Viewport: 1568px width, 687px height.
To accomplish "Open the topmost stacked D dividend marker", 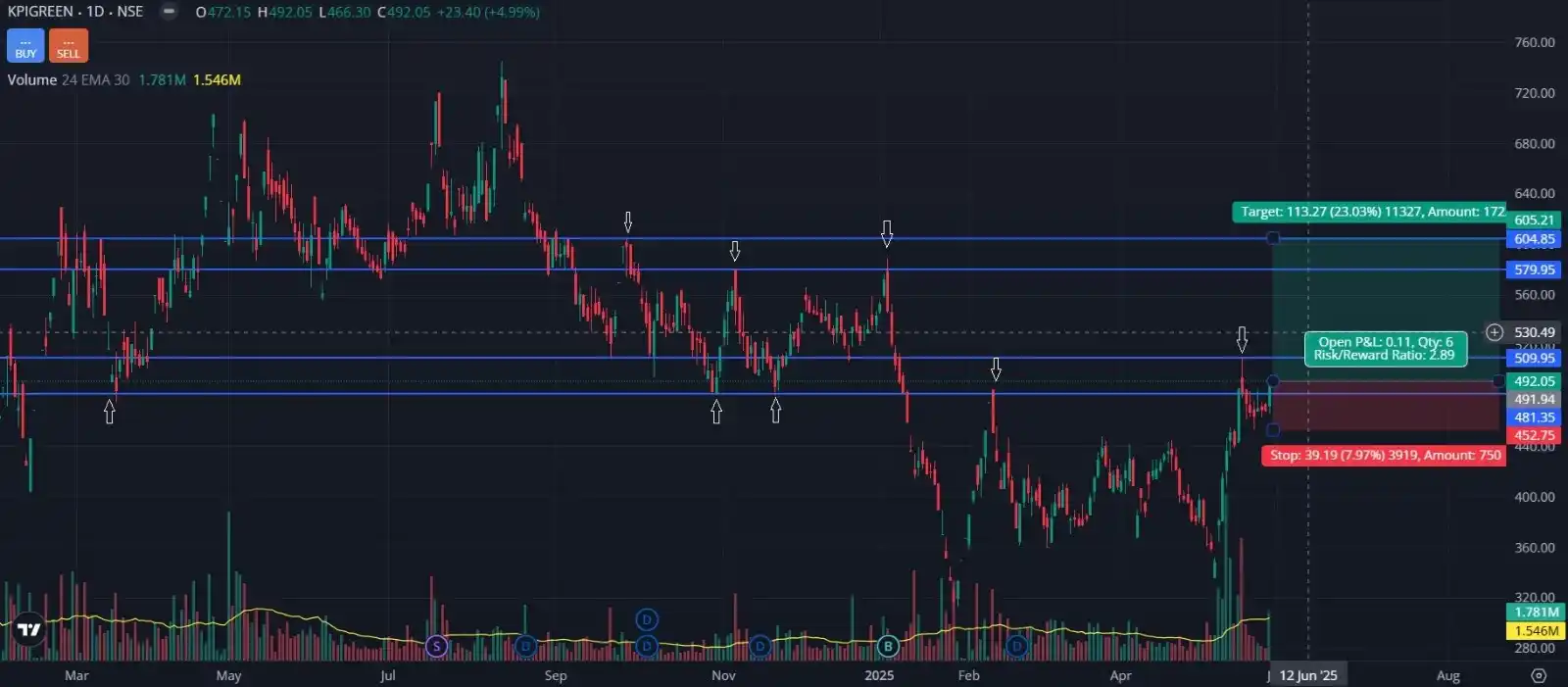I will point(647,619).
